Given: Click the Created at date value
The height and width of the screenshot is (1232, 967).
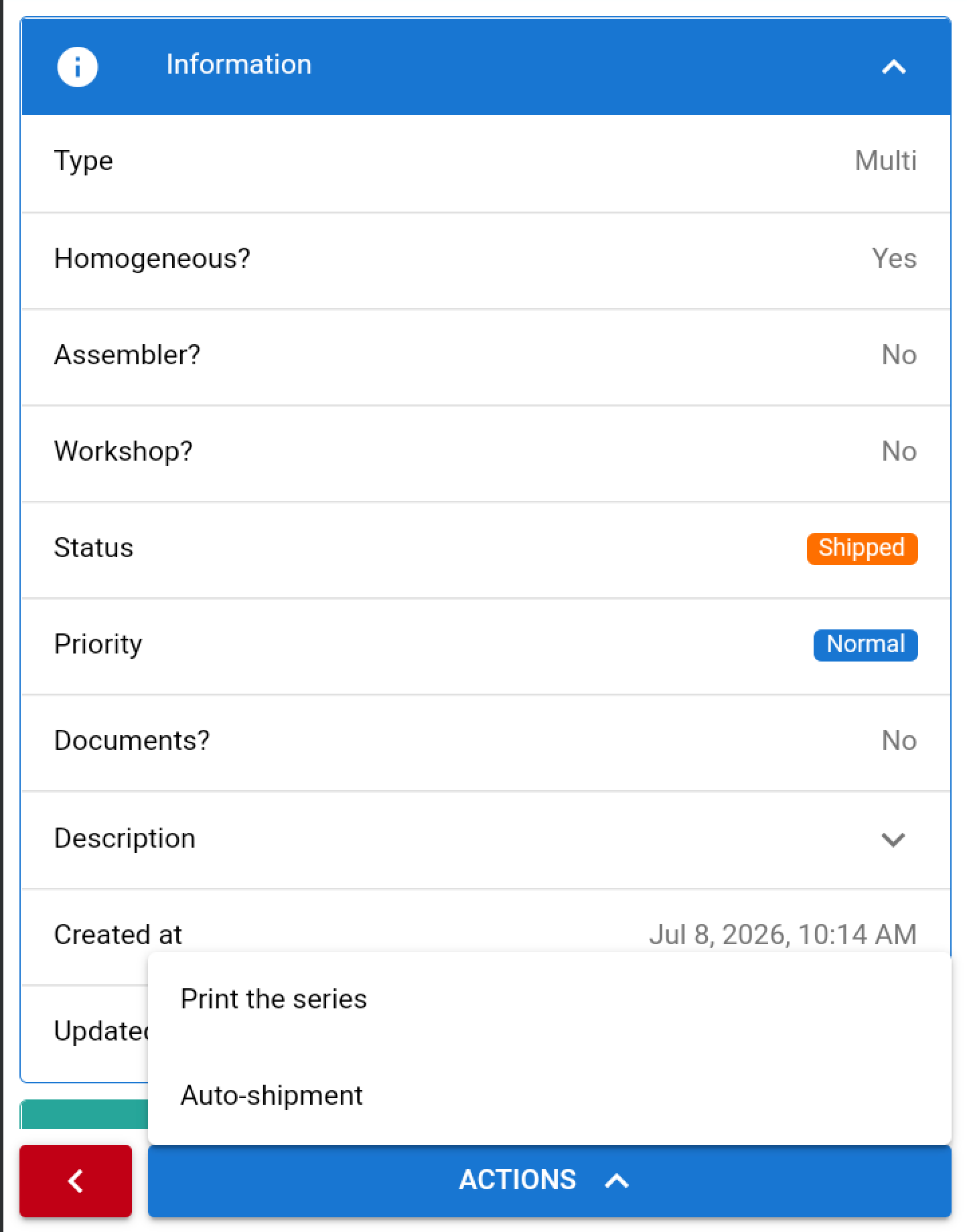Looking at the screenshot, I should click(783, 935).
